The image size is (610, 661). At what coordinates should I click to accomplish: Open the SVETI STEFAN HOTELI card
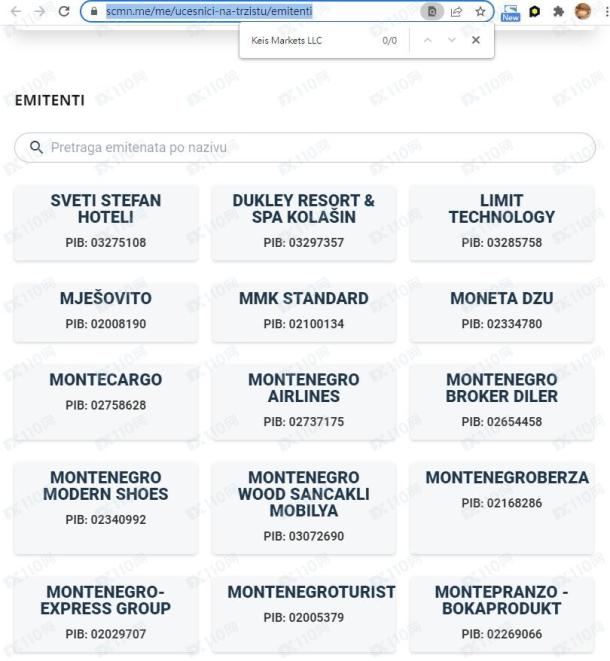tap(106, 223)
